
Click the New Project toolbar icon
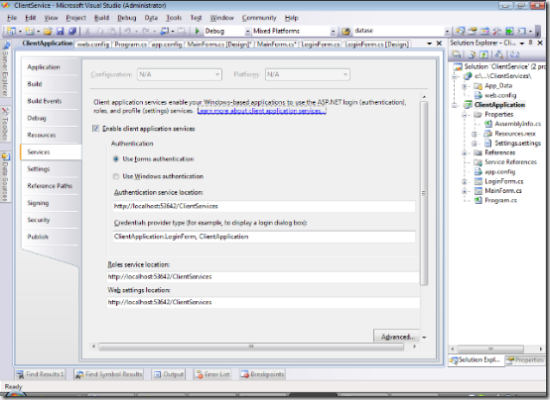[11, 31]
